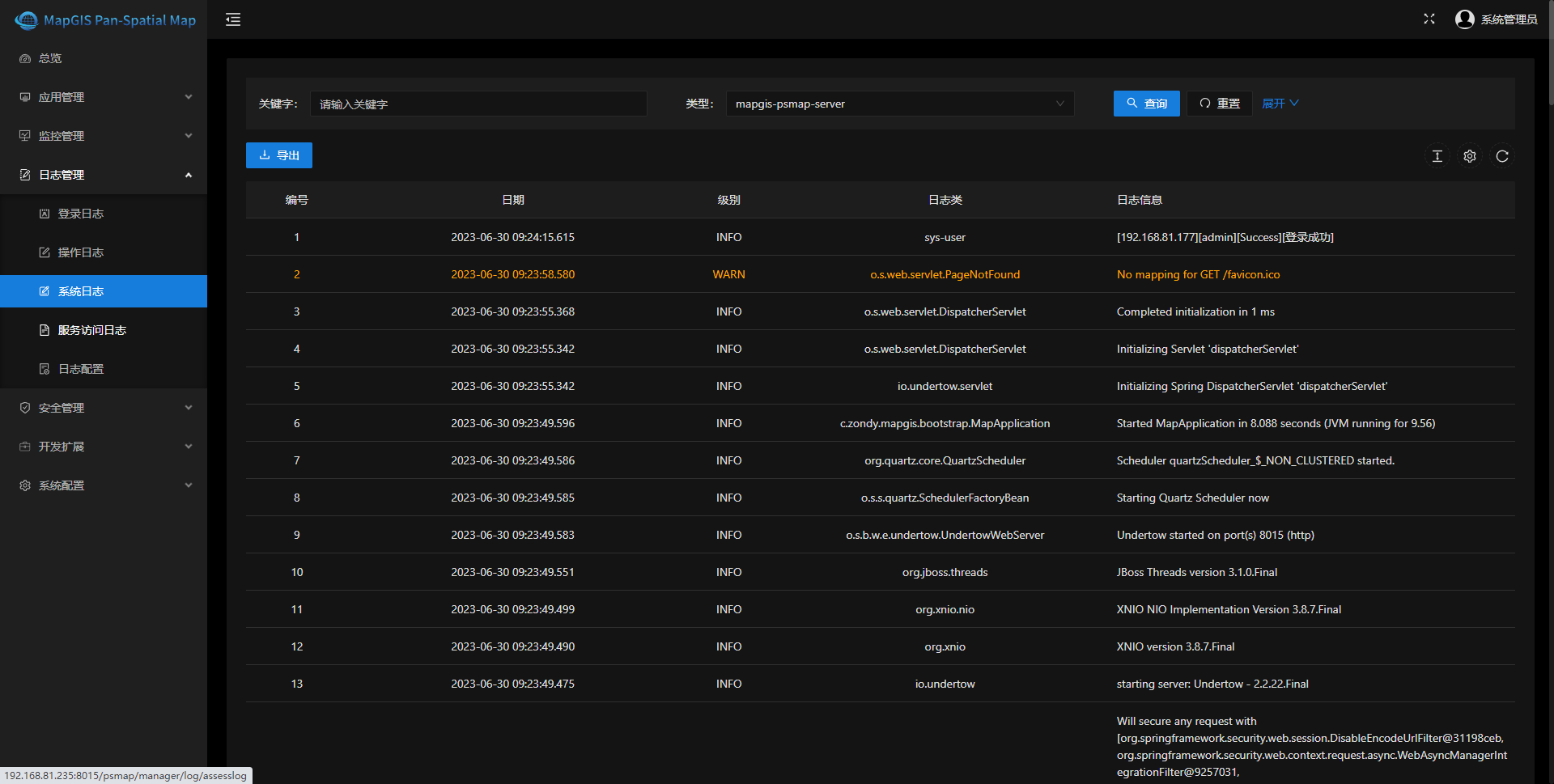Click 'Completed initialization in 1 ms' message

pyautogui.click(x=1195, y=311)
